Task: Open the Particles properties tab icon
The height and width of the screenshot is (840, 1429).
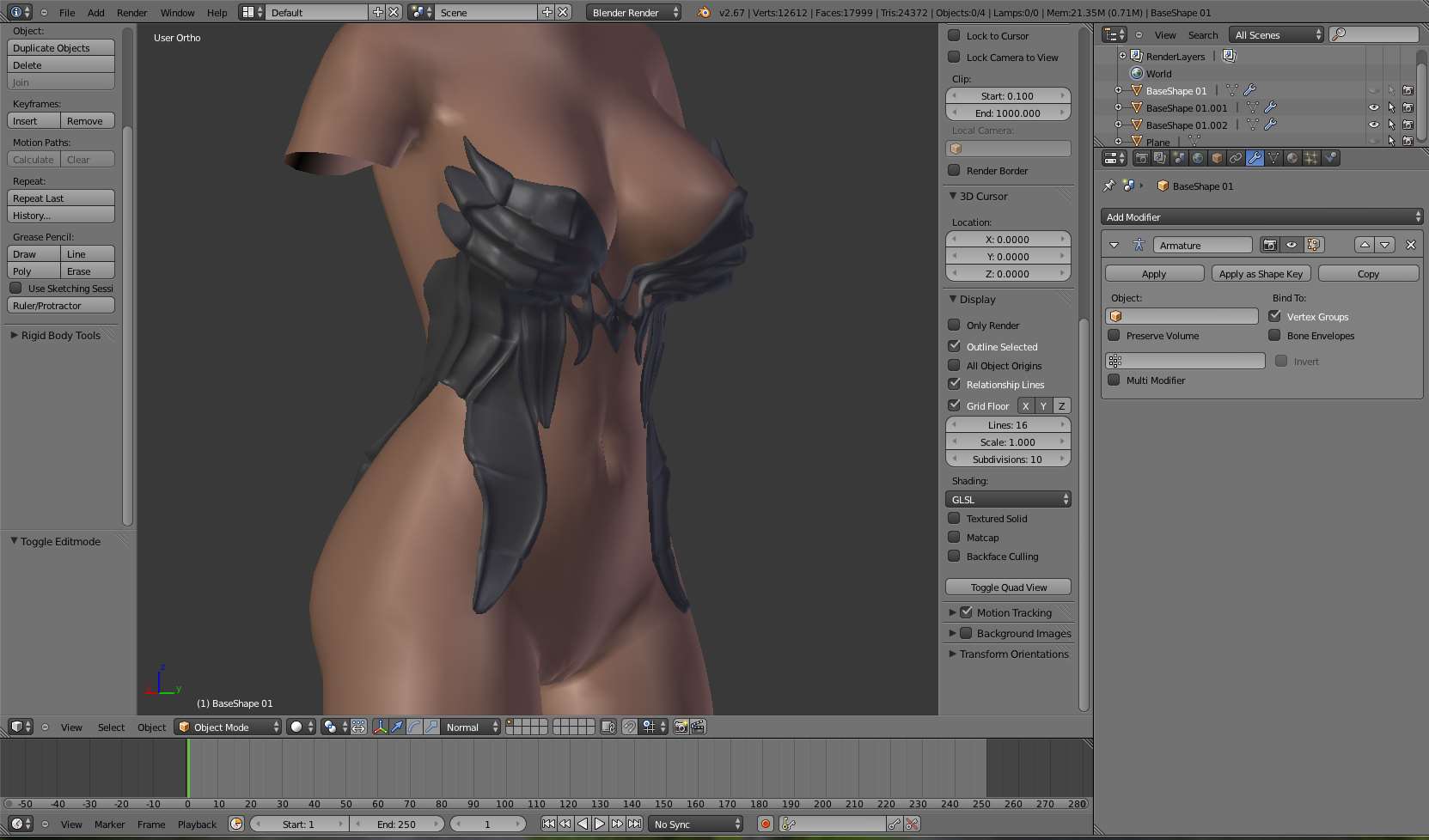Action: click(1311, 158)
